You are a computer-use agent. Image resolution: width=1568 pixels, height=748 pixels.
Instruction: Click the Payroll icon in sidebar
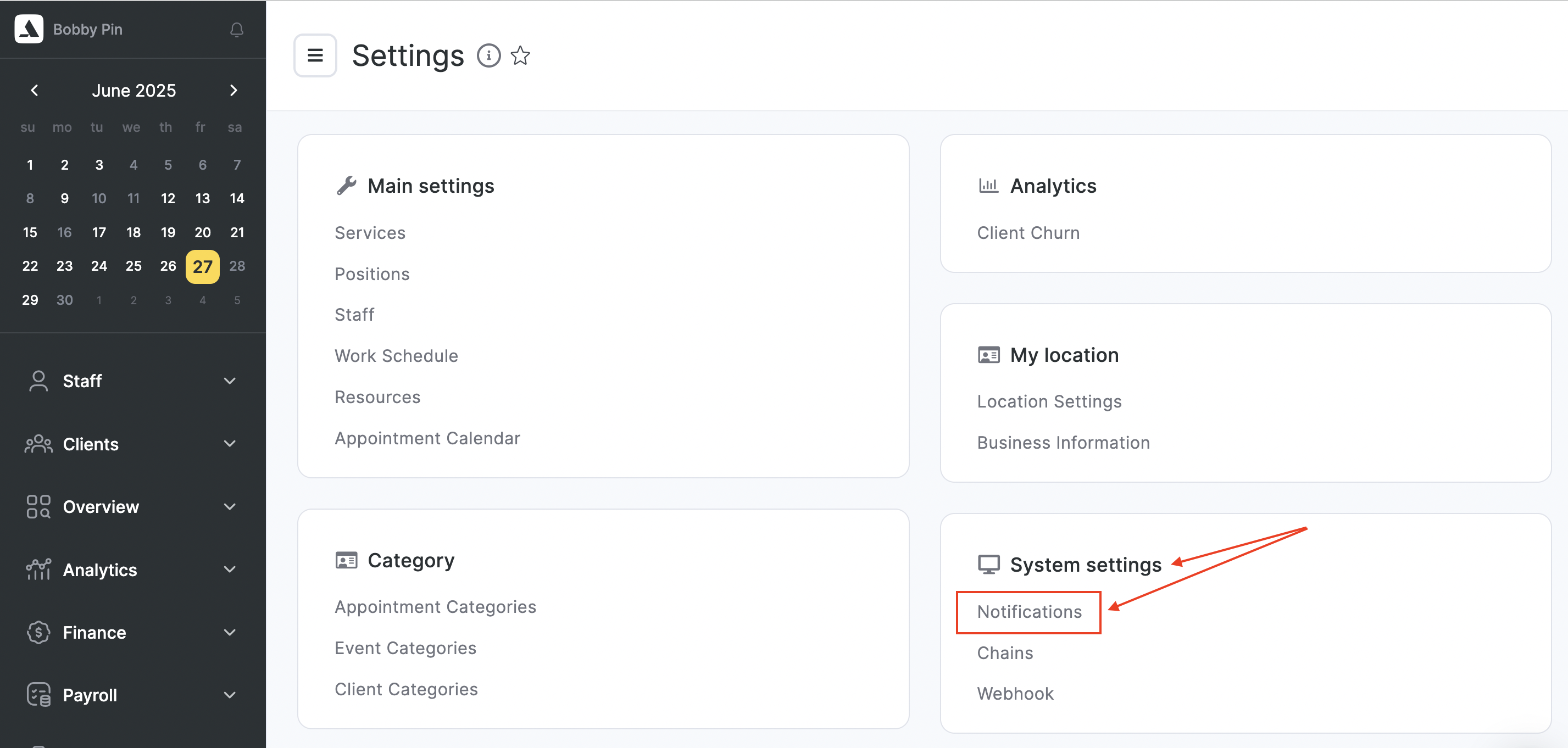[x=38, y=694]
